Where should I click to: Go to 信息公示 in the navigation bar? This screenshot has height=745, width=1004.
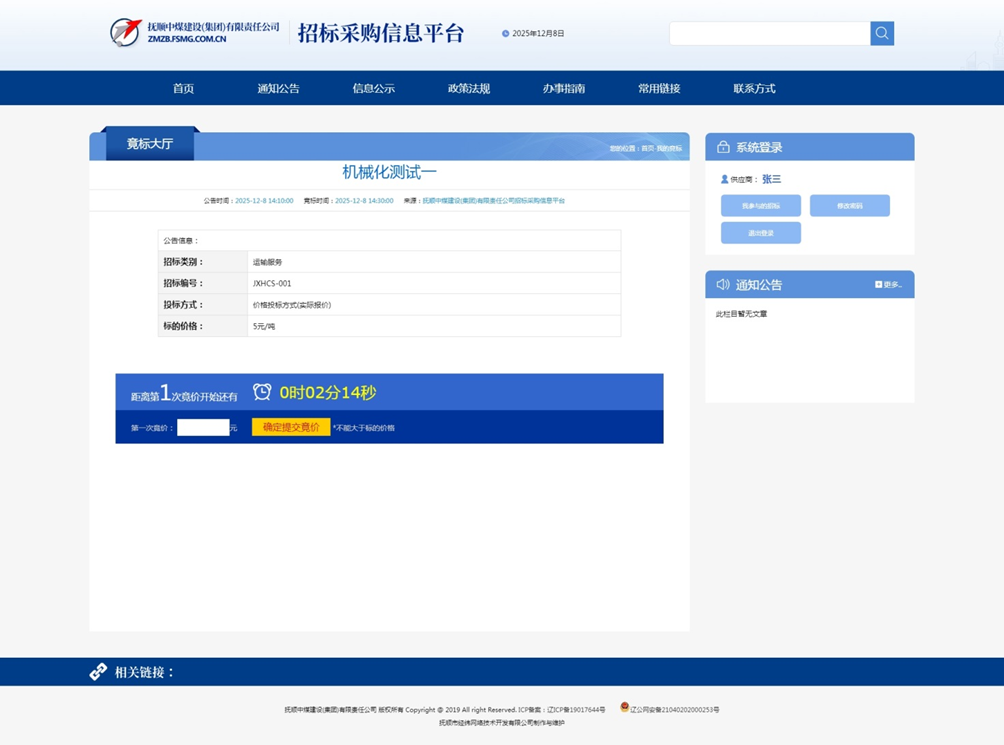pos(374,88)
